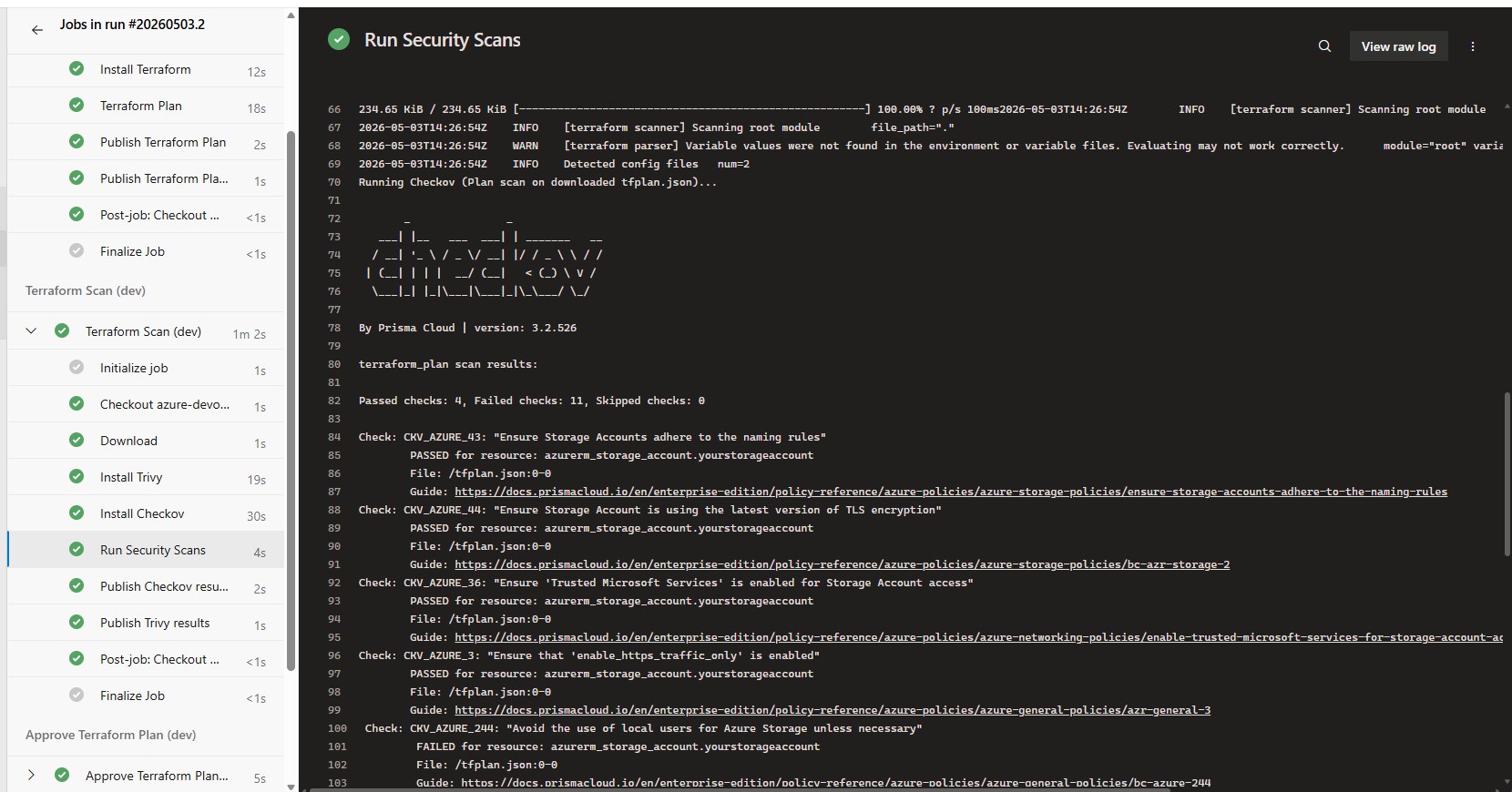Select the Install Trivy step

[146, 477]
